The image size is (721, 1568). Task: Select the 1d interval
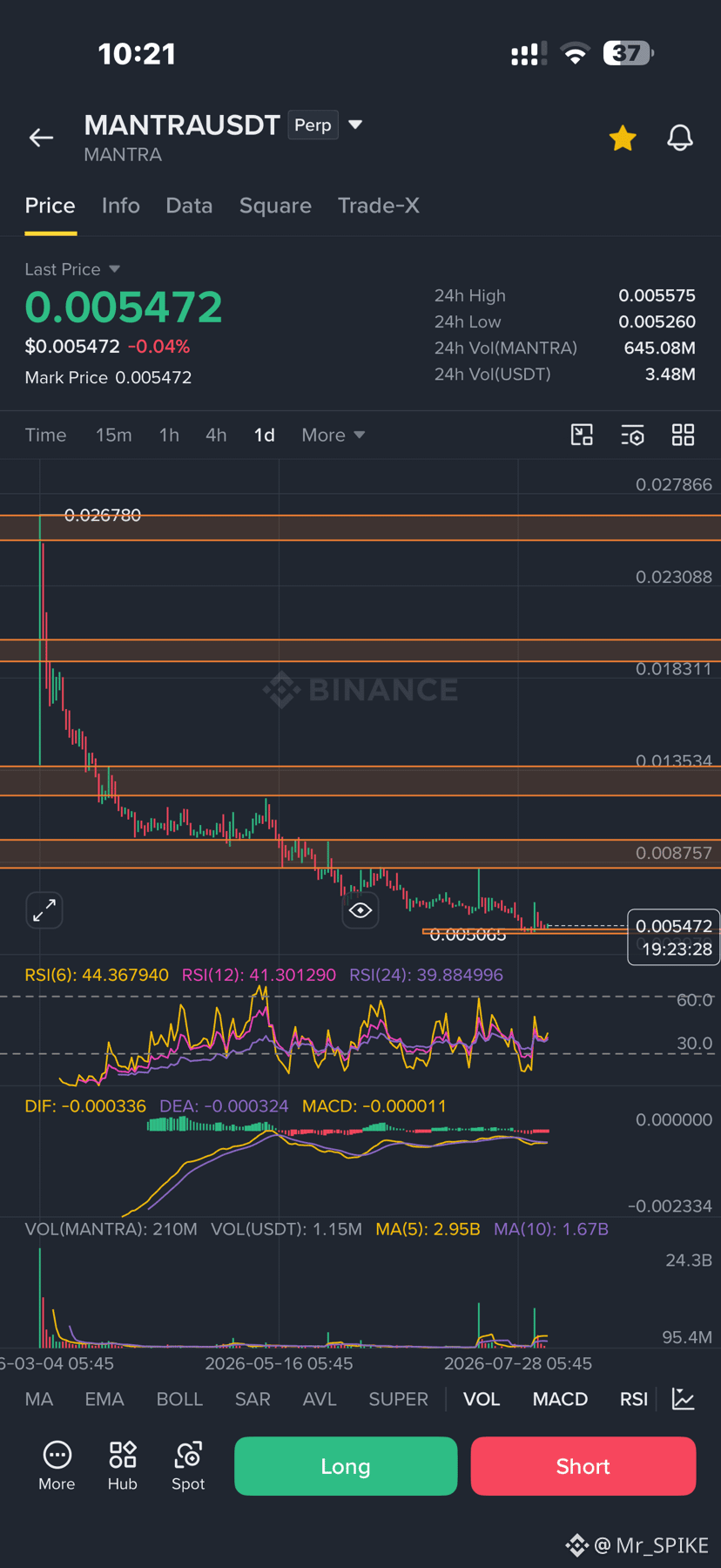click(x=264, y=435)
